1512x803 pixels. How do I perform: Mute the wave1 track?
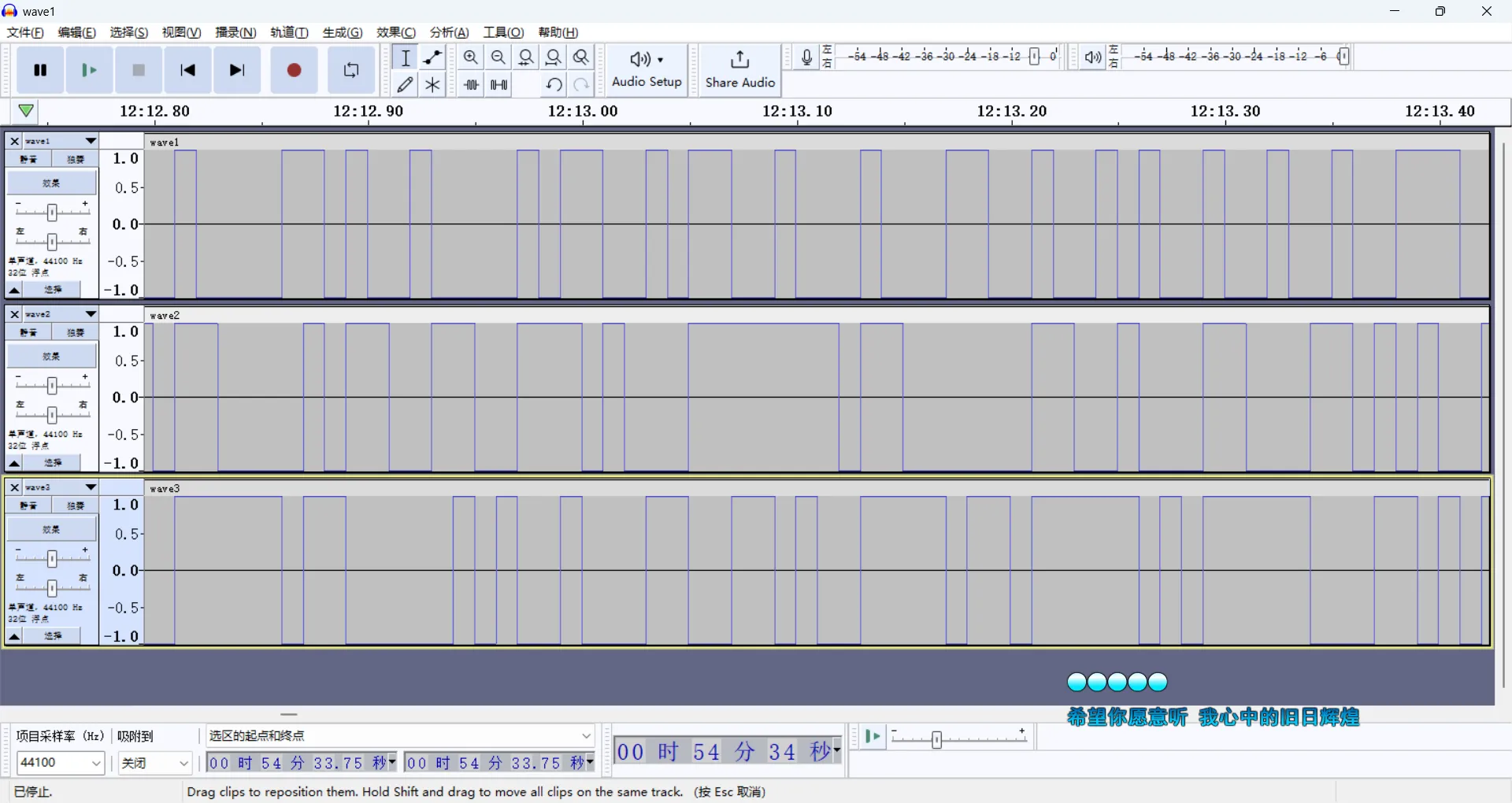point(29,159)
